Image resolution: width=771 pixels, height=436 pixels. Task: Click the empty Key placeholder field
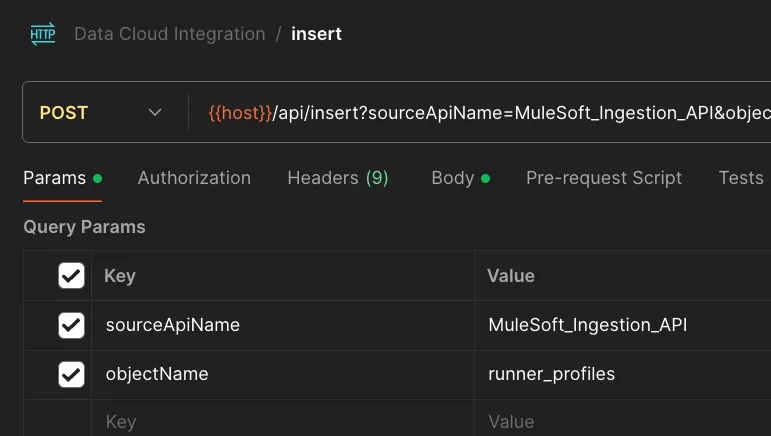tap(283, 419)
